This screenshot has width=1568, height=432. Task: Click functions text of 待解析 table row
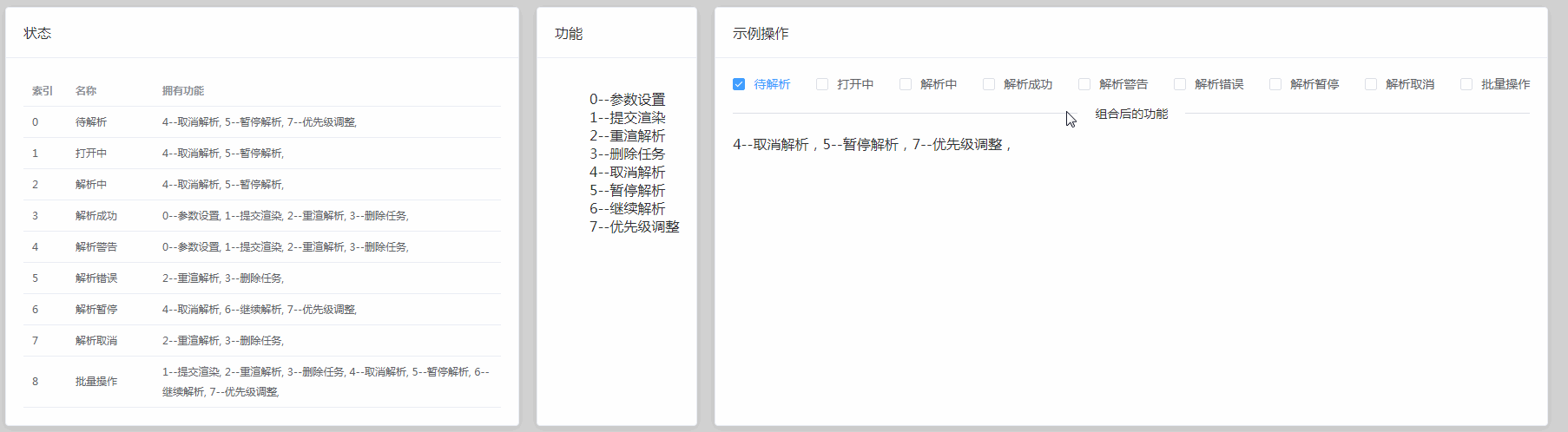260,122
